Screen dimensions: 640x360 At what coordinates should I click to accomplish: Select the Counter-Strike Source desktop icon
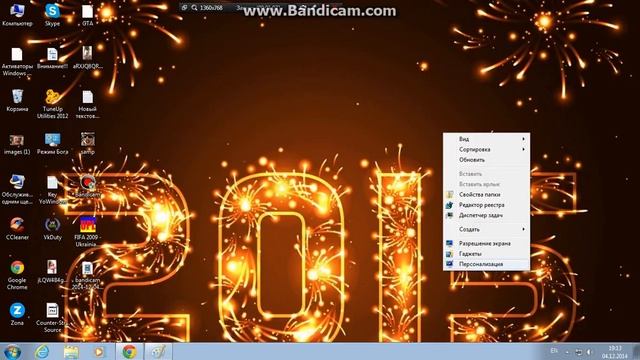point(52,318)
